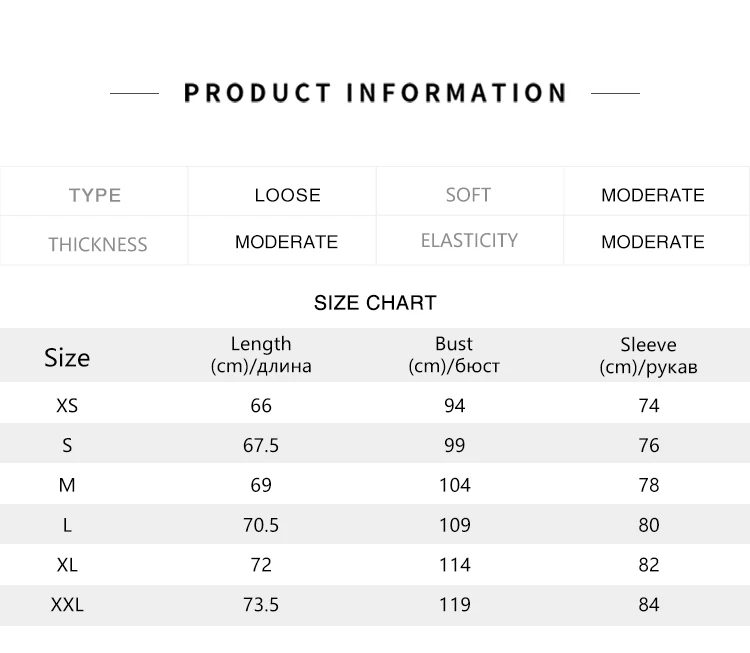Click the SIZE CHART title
The height and width of the screenshot is (653, 750).
[x=375, y=303]
